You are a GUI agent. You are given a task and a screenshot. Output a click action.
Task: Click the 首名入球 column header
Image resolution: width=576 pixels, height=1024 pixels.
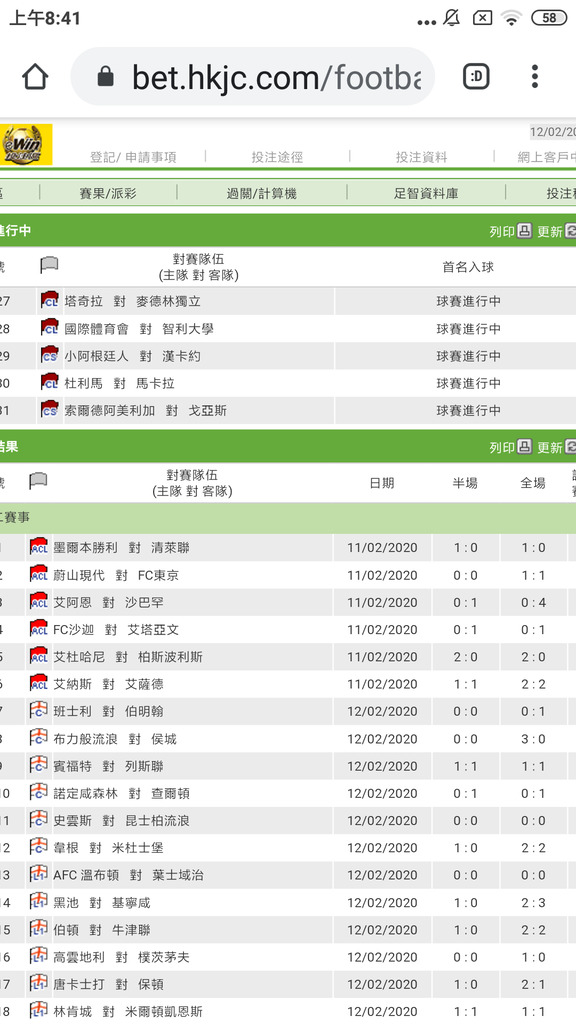pos(468,267)
